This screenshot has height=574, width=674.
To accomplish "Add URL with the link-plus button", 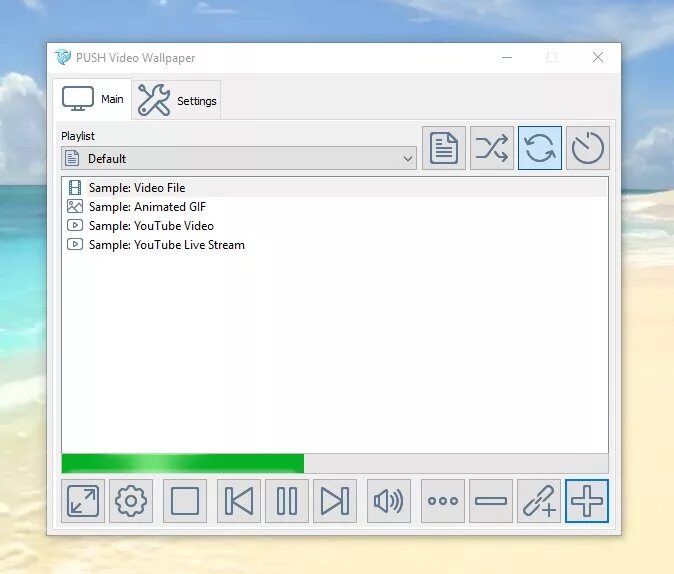I will [539, 501].
